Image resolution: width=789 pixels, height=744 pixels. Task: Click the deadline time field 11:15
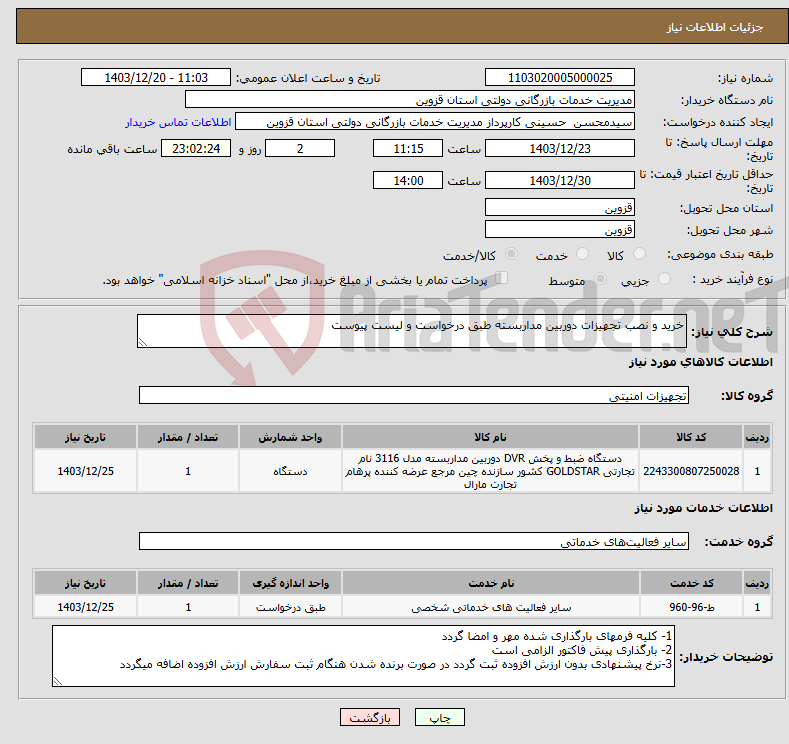408,148
